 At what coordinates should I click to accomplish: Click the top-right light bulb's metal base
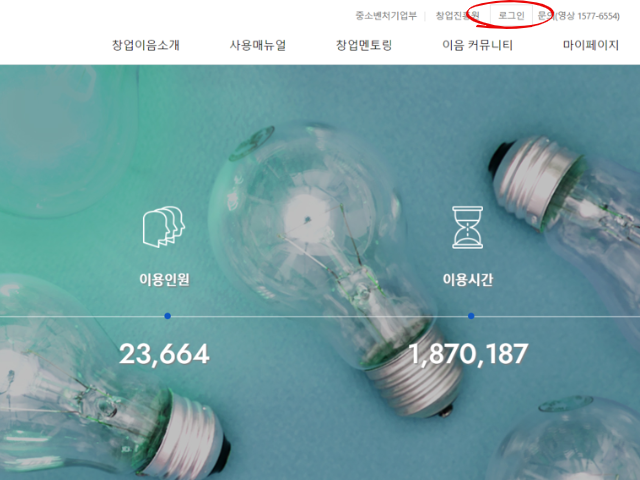533,182
